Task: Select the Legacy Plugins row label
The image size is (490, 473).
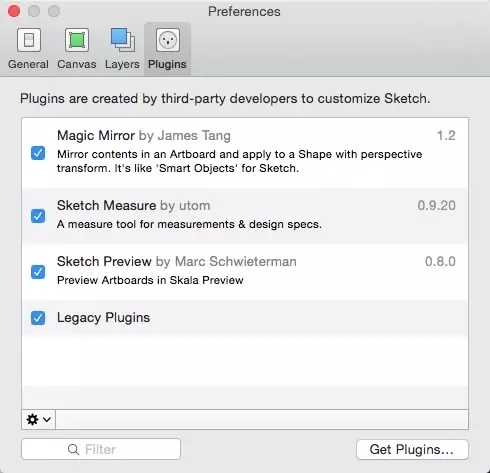Action: pos(103,318)
